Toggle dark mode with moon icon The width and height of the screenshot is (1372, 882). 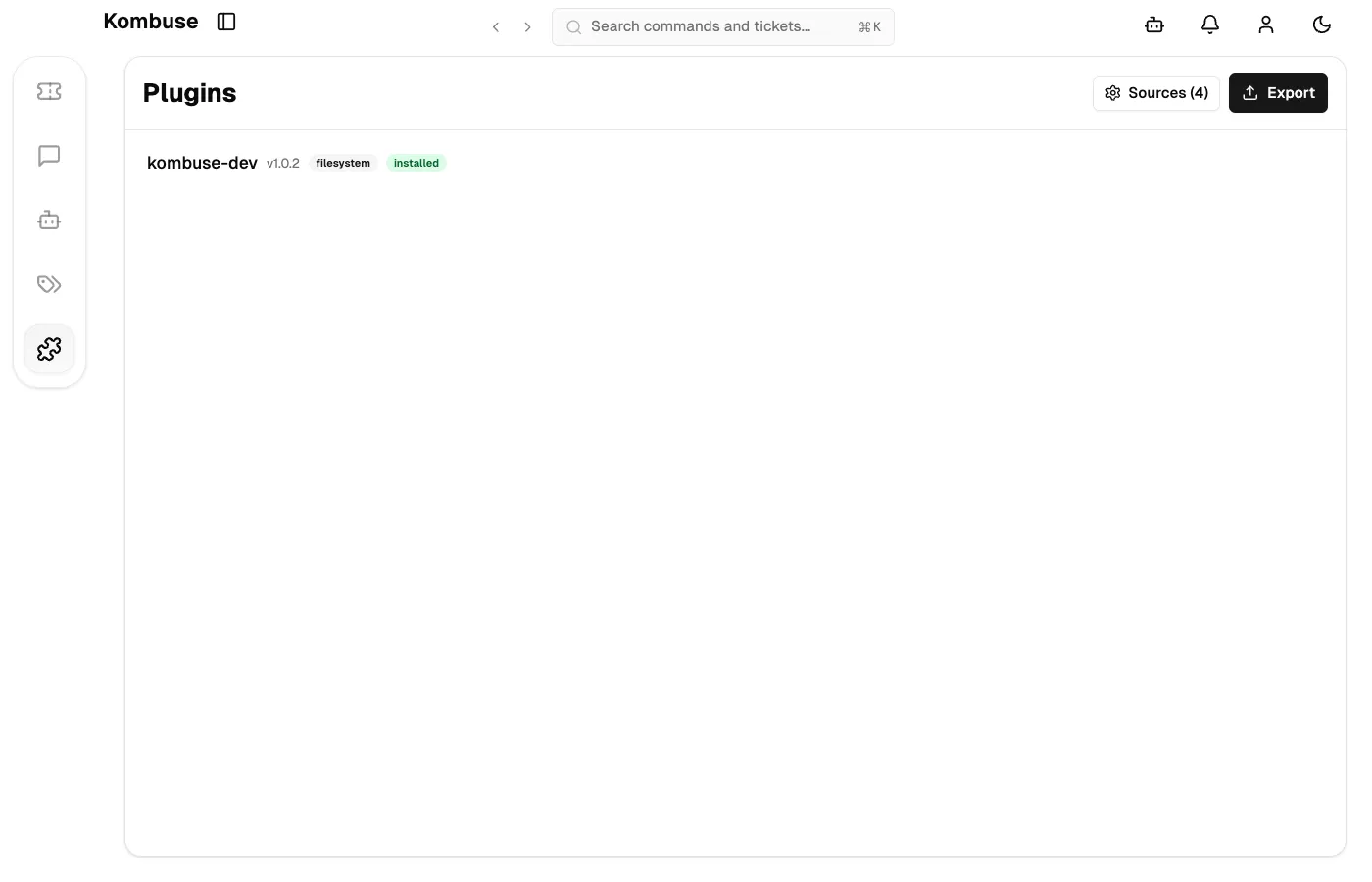coord(1321,24)
